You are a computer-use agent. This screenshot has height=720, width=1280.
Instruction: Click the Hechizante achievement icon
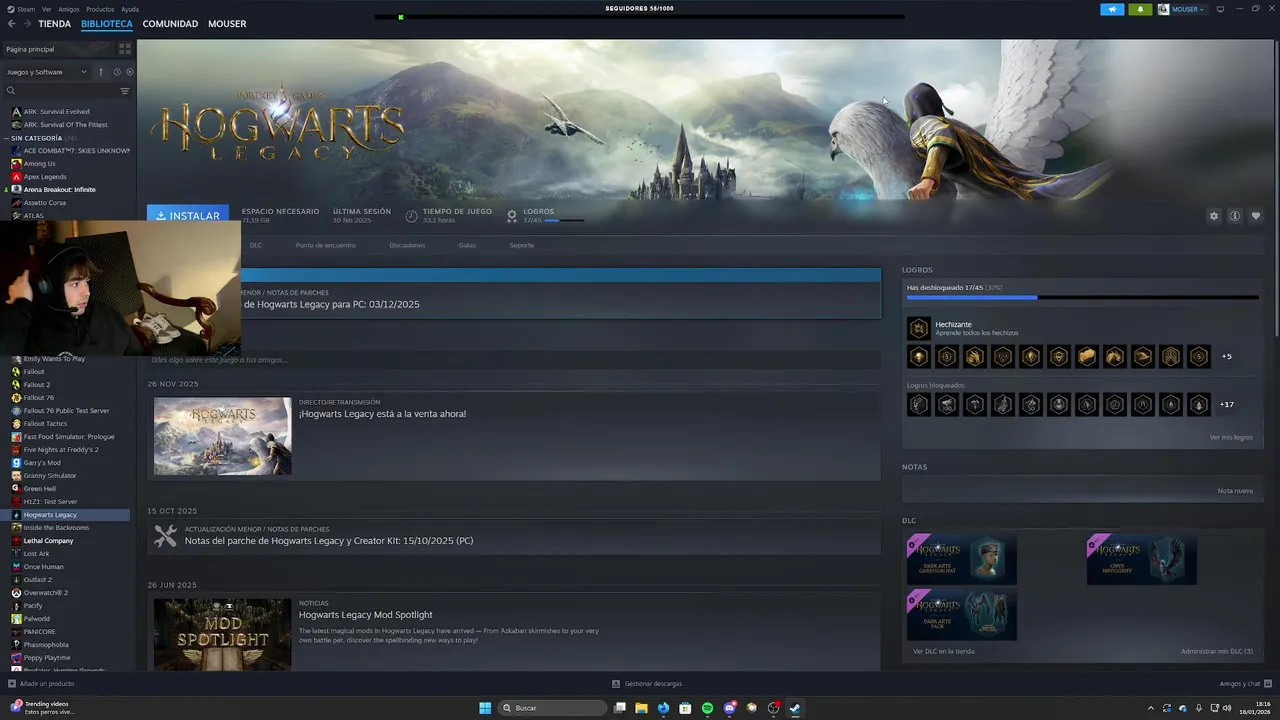coord(918,328)
